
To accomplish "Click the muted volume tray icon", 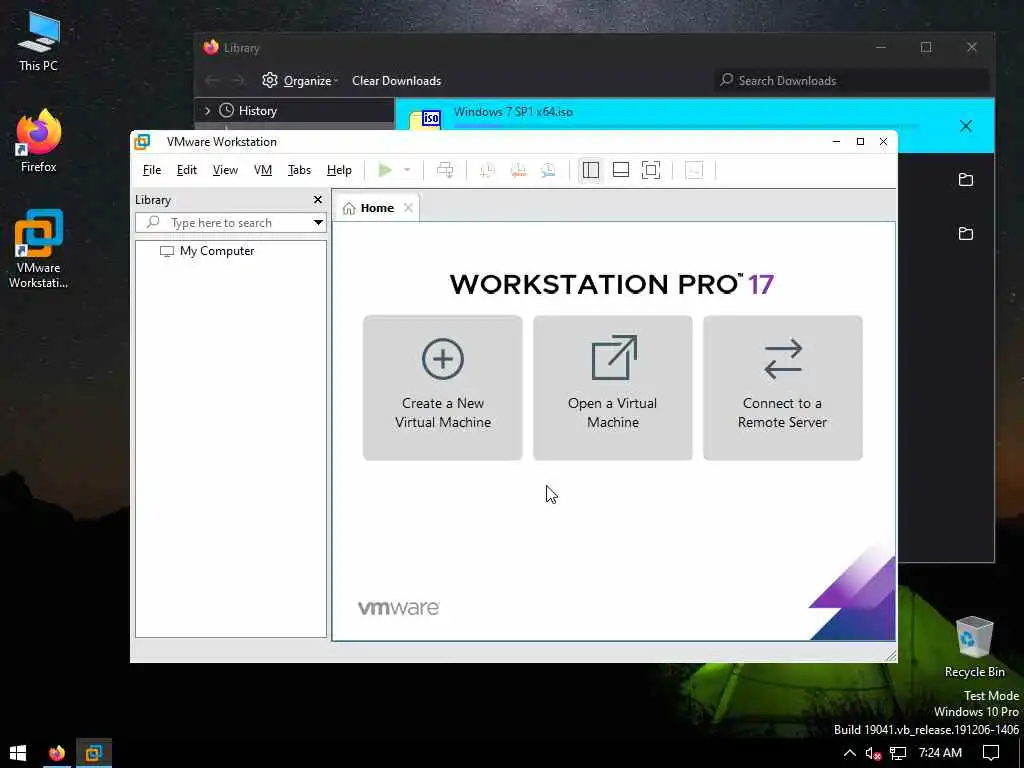I will point(873,753).
